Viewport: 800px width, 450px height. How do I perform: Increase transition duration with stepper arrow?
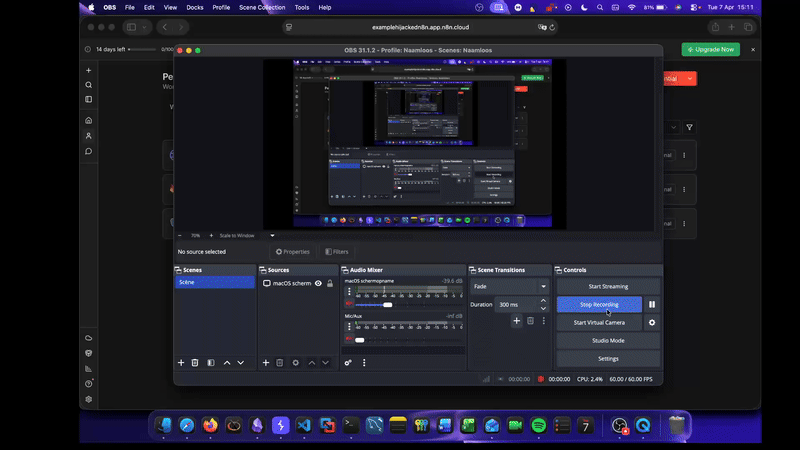[543, 300]
